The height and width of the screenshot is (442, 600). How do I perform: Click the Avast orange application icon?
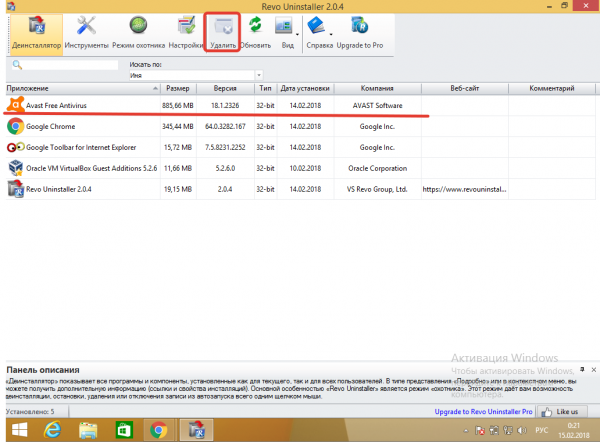tap(16, 105)
